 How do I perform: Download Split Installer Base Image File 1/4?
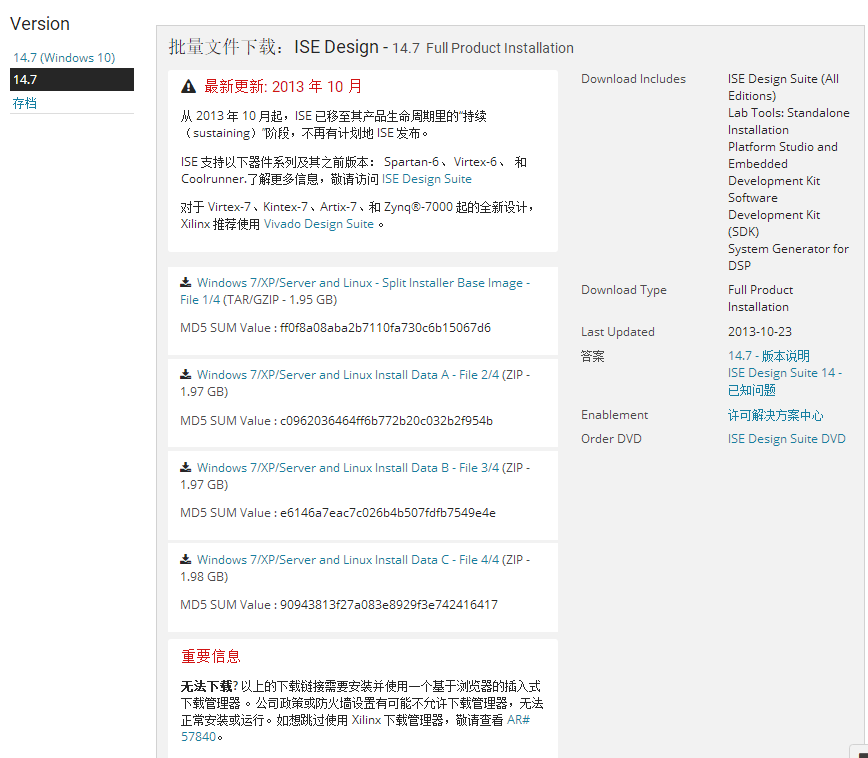[x=355, y=291]
